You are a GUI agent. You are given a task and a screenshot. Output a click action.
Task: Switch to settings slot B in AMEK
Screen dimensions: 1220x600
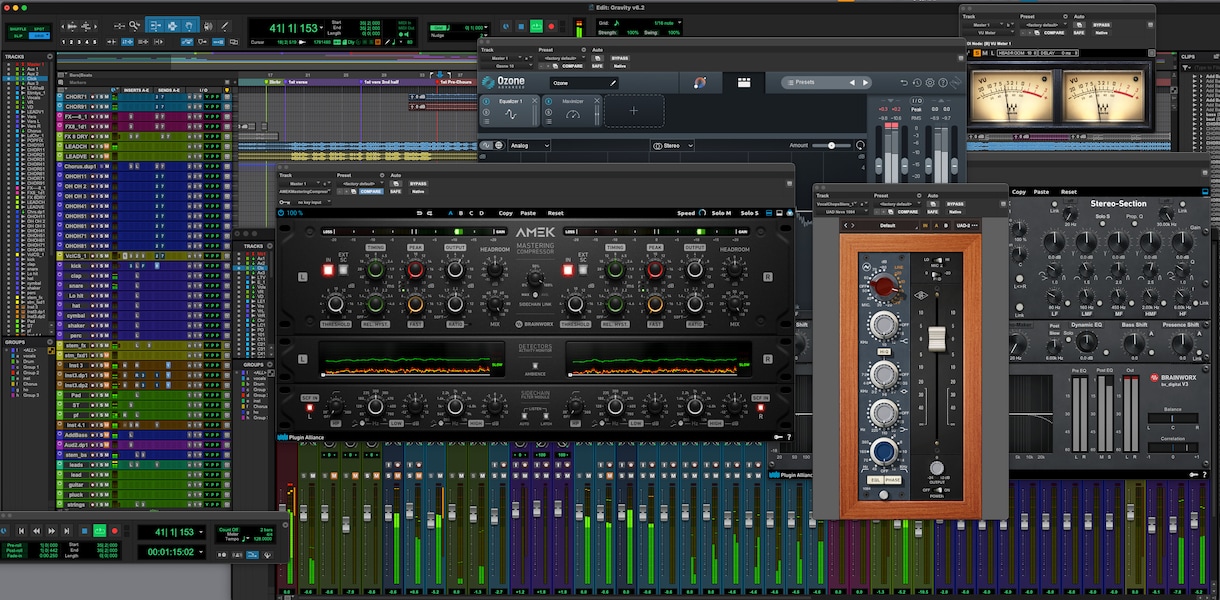461,213
